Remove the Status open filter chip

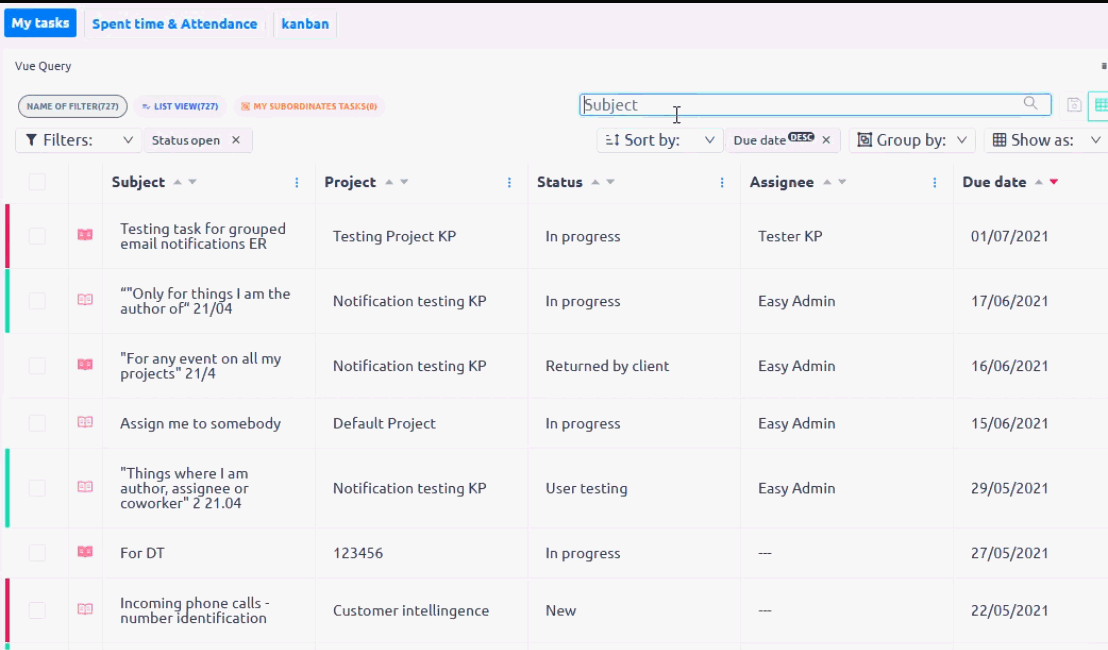(x=236, y=141)
